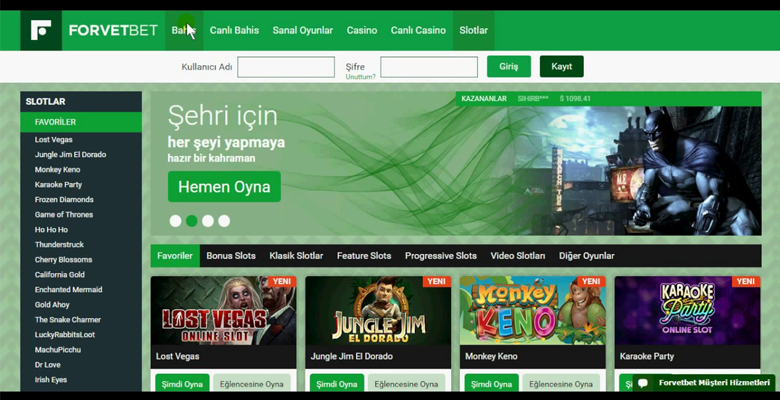
Task: Click the Unuttum? forgot password link
Action: [x=361, y=77]
